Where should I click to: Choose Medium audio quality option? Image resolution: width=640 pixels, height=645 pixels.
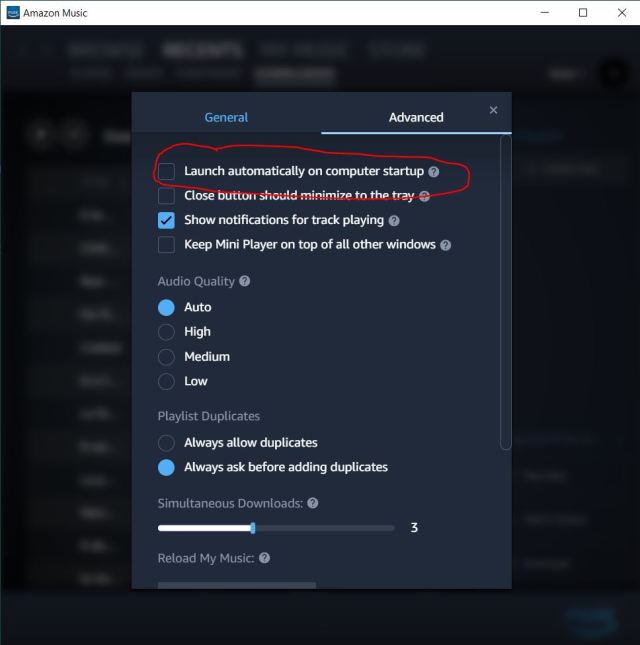coord(166,357)
